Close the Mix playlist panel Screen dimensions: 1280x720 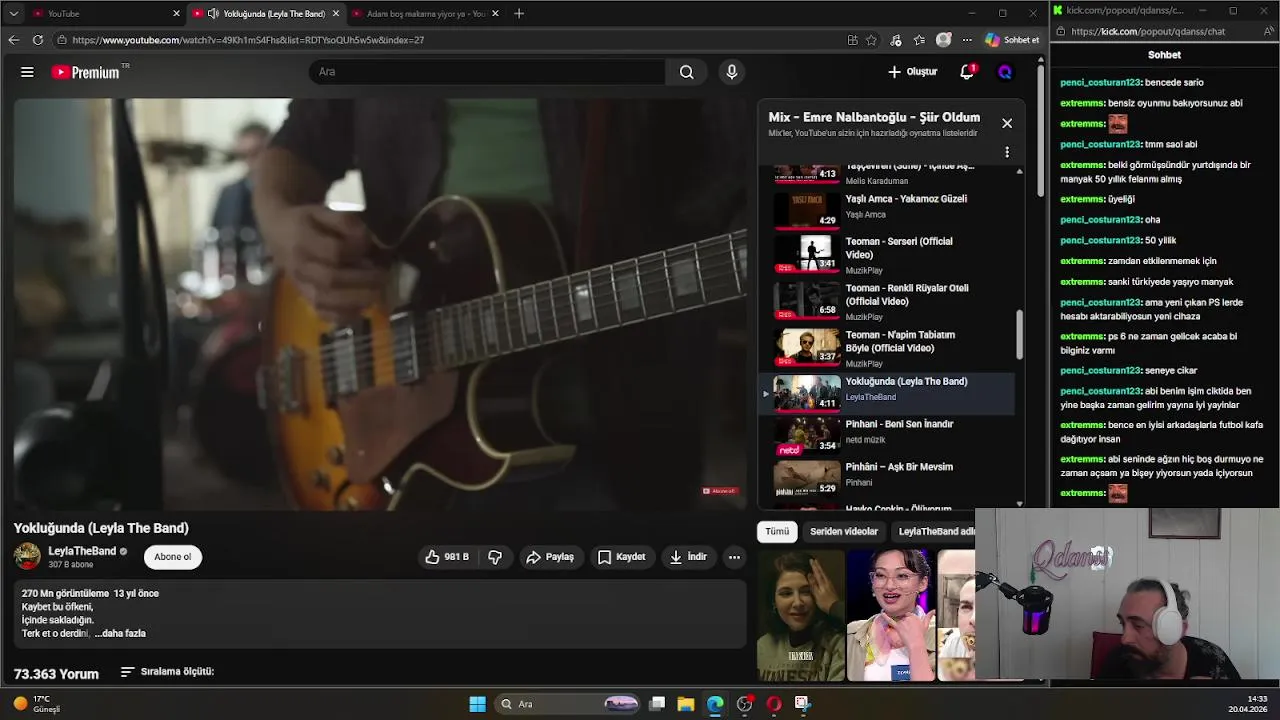(x=1007, y=123)
